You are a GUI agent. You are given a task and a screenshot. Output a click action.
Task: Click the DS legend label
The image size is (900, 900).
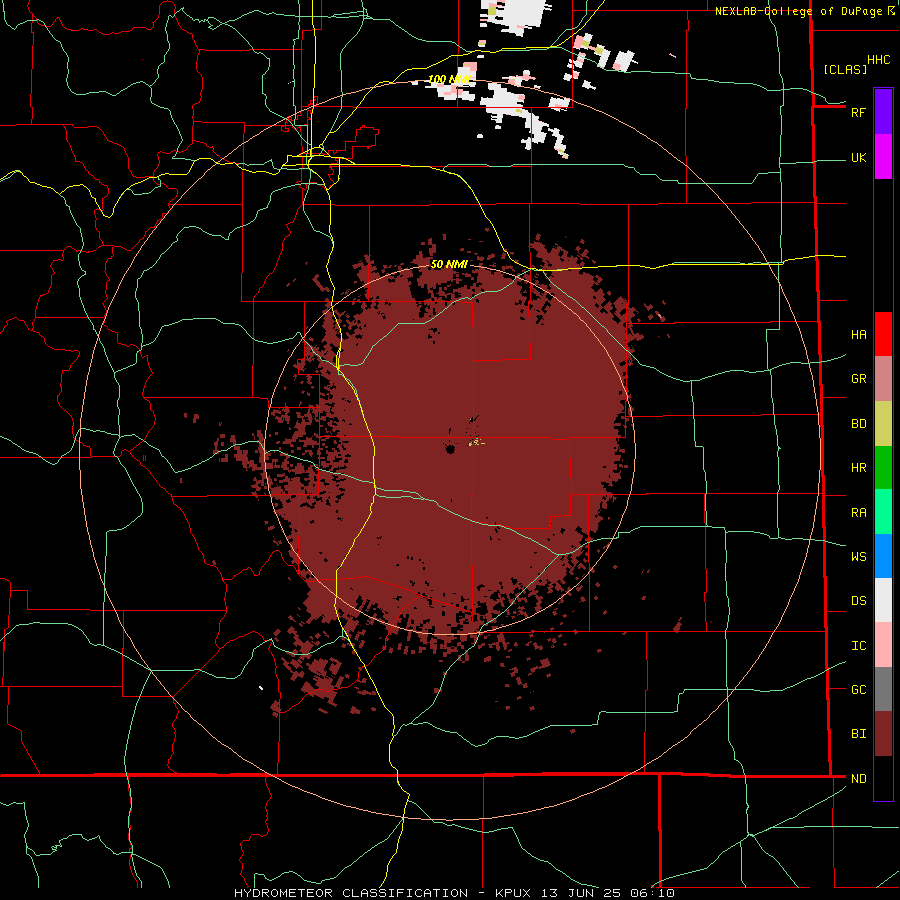point(858,601)
